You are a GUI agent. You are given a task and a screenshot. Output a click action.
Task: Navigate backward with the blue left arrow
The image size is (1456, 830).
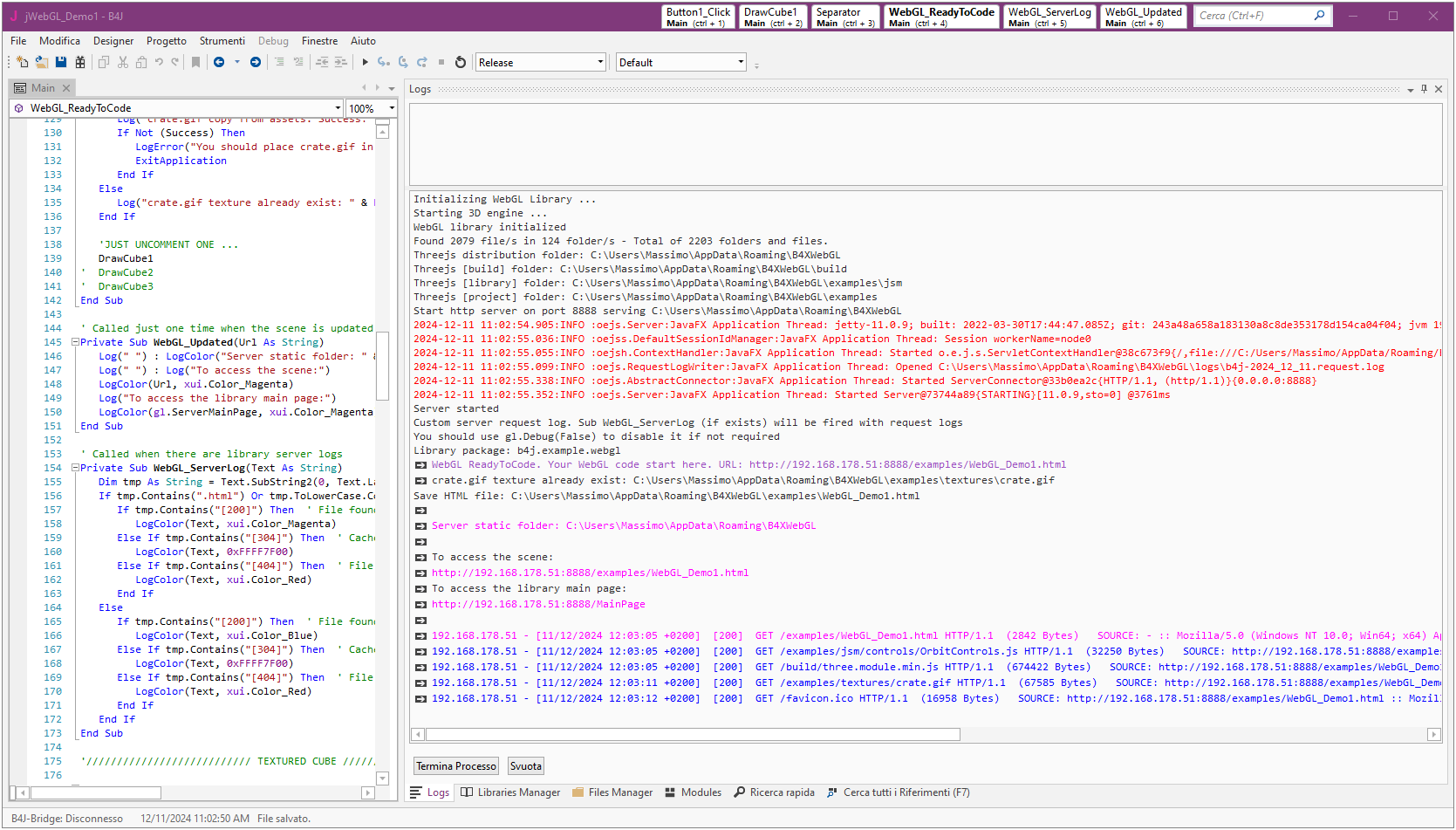pos(219,62)
